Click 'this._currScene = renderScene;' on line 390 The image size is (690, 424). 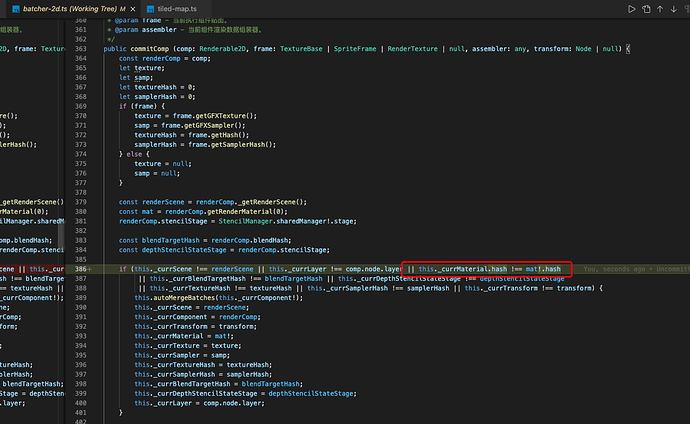click(191, 308)
